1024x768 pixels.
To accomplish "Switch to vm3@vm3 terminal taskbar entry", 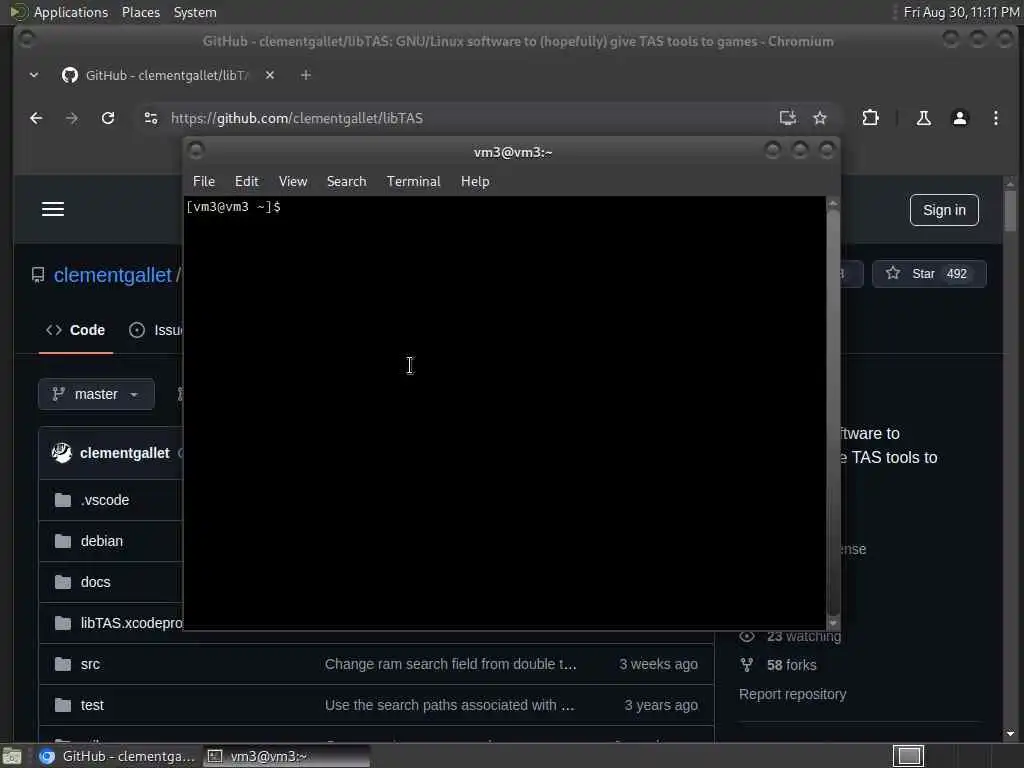I will (286, 756).
